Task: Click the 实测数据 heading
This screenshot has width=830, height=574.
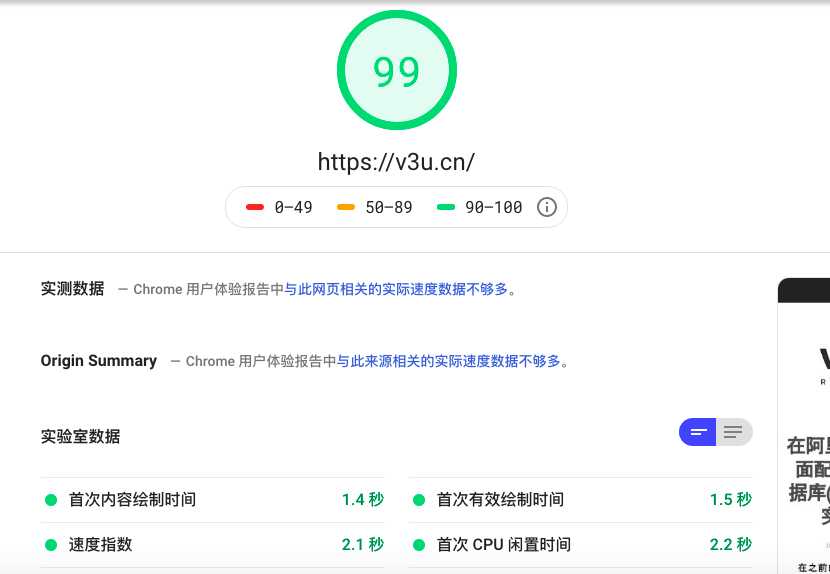Action: (73, 289)
